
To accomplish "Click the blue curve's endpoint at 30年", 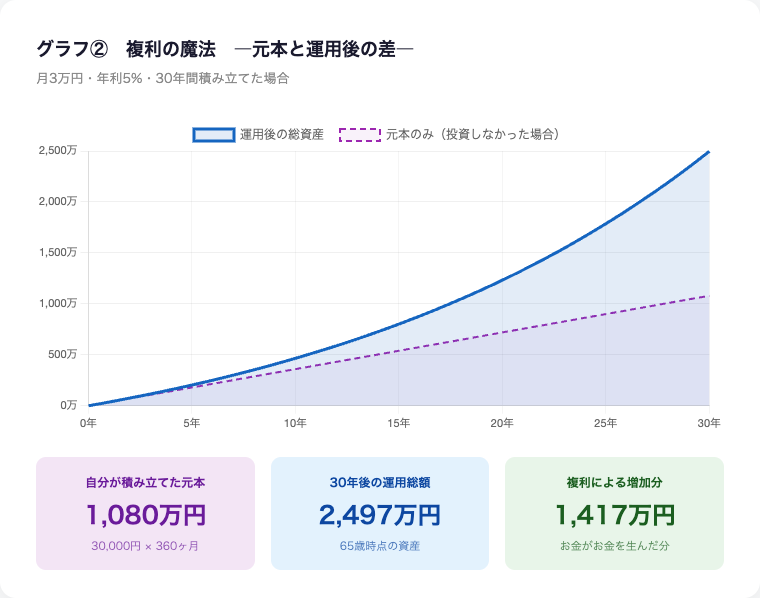I will pyautogui.click(x=708, y=152).
